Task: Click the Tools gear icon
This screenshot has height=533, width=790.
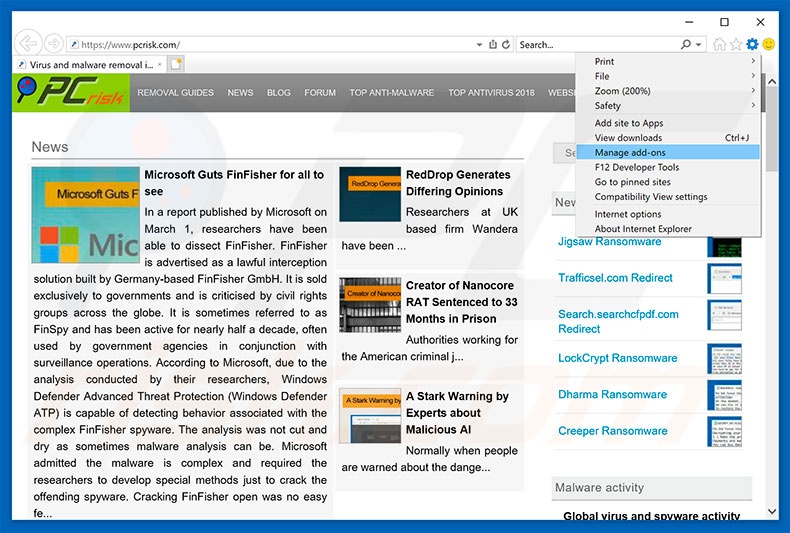Action: (x=752, y=44)
